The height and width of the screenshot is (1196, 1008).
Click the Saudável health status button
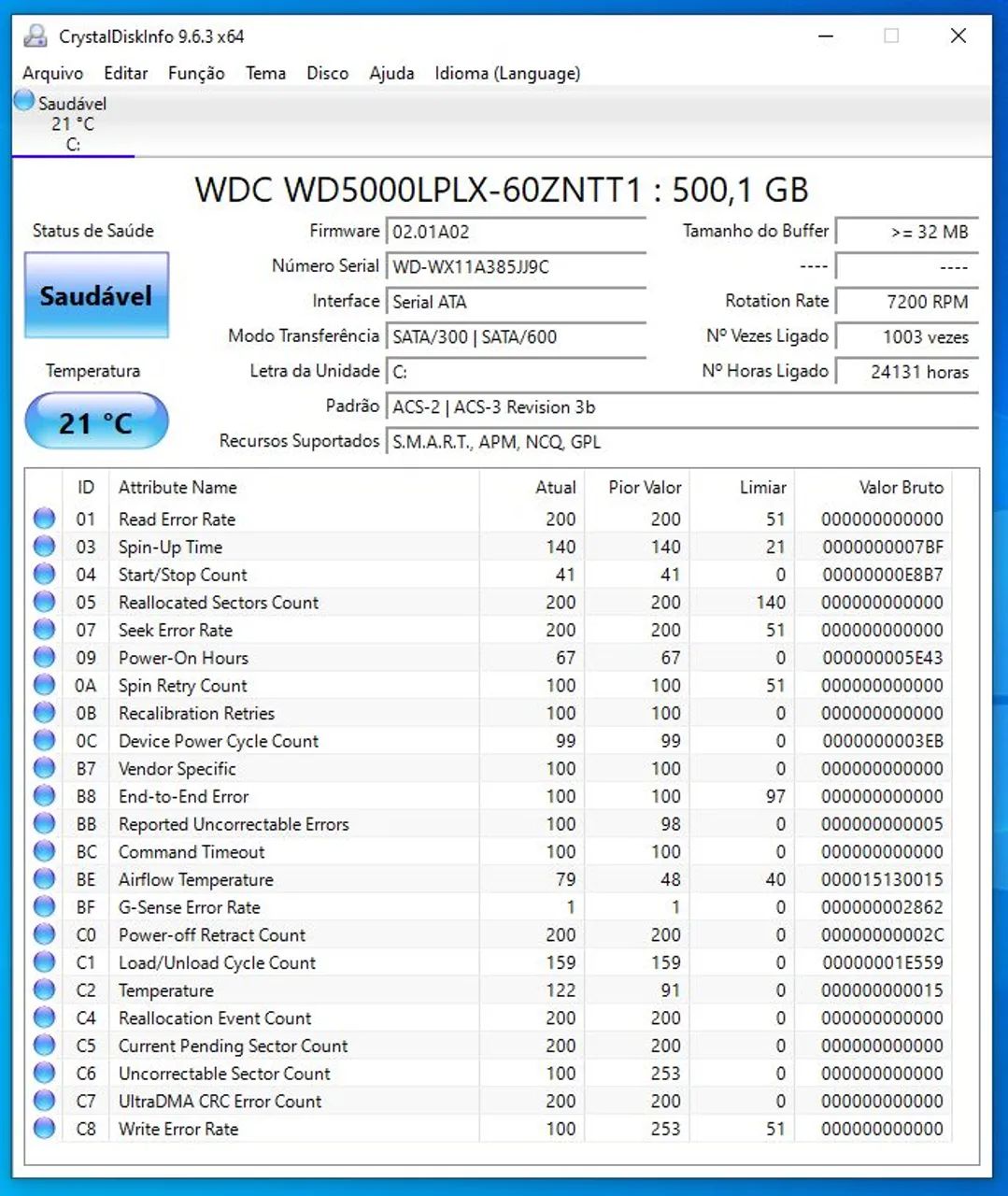click(x=96, y=295)
